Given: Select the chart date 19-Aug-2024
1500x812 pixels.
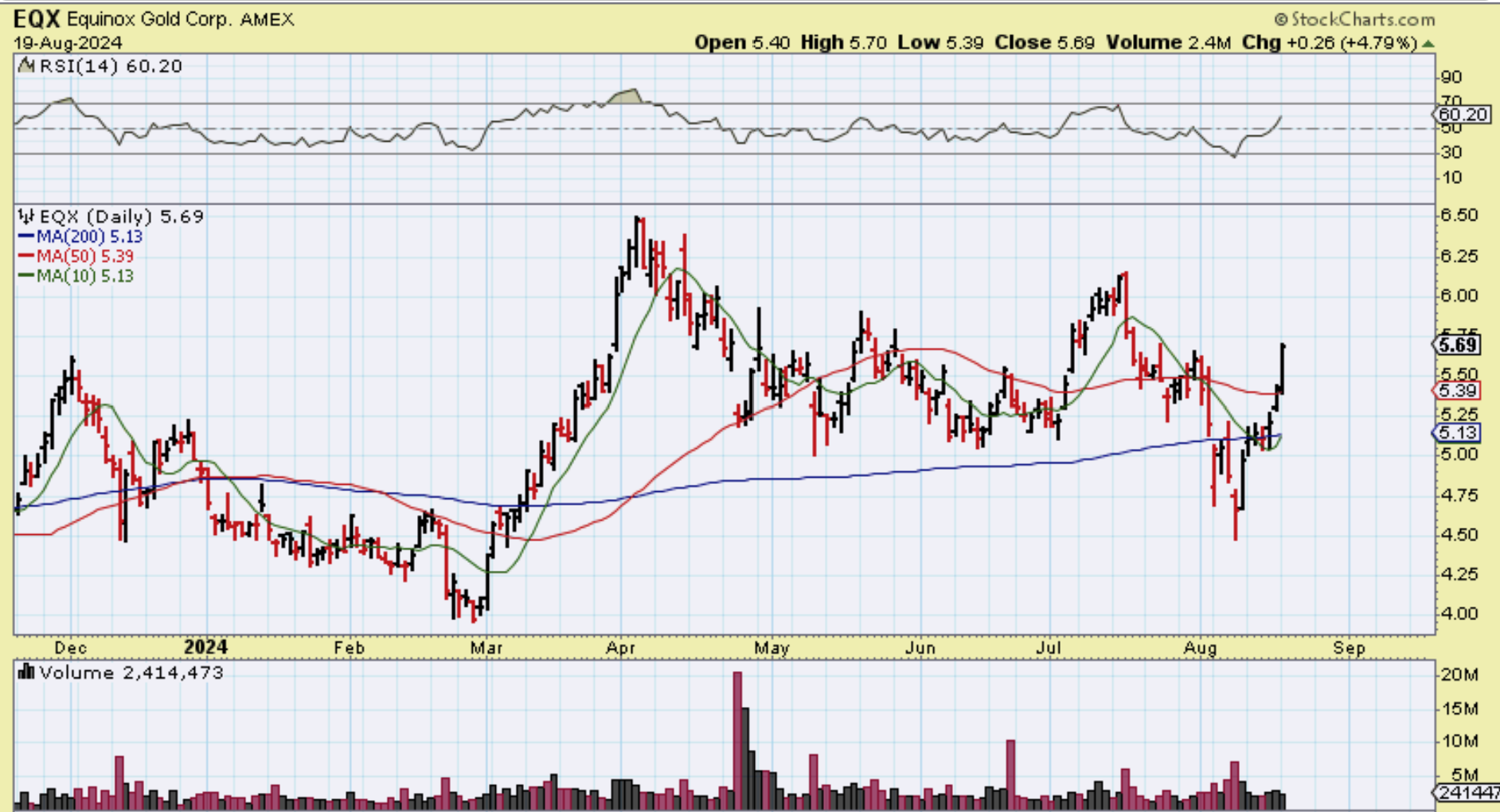Looking at the screenshot, I should coord(68,42).
